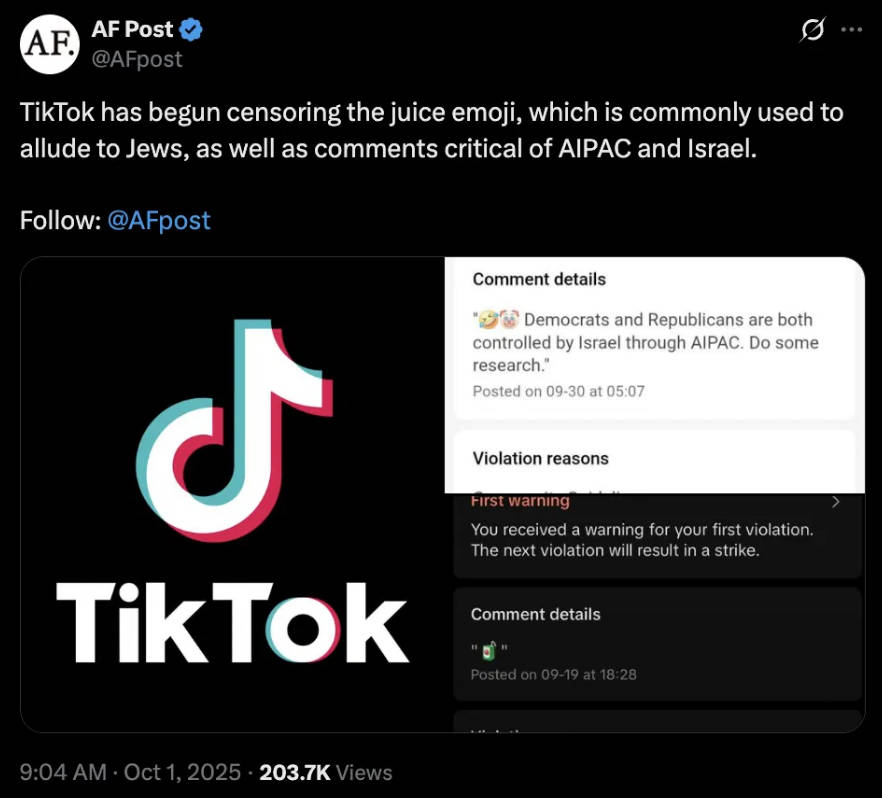Image resolution: width=882 pixels, height=798 pixels.
Task: Click the Violation reasons heading
Action: (x=540, y=459)
